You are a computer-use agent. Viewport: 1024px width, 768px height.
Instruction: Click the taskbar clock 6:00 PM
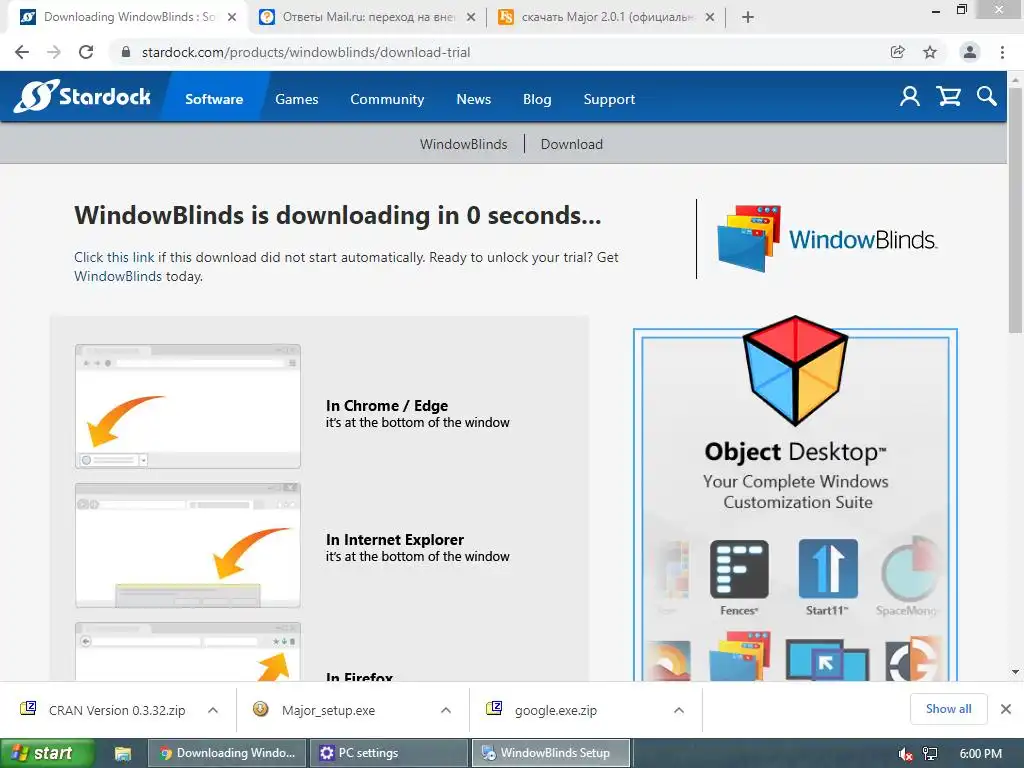(x=980, y=754)
